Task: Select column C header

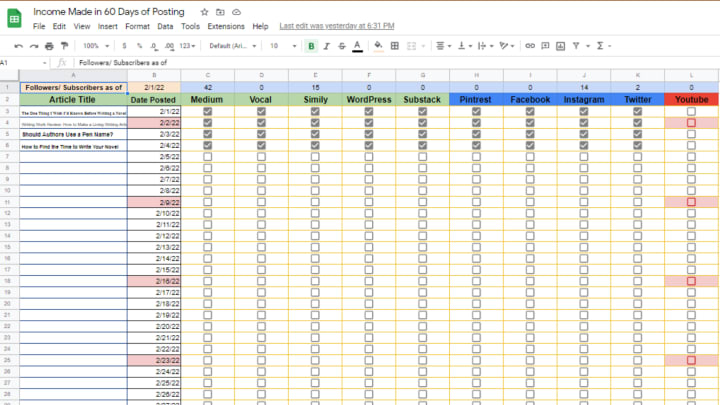Action: pos(208,75)
